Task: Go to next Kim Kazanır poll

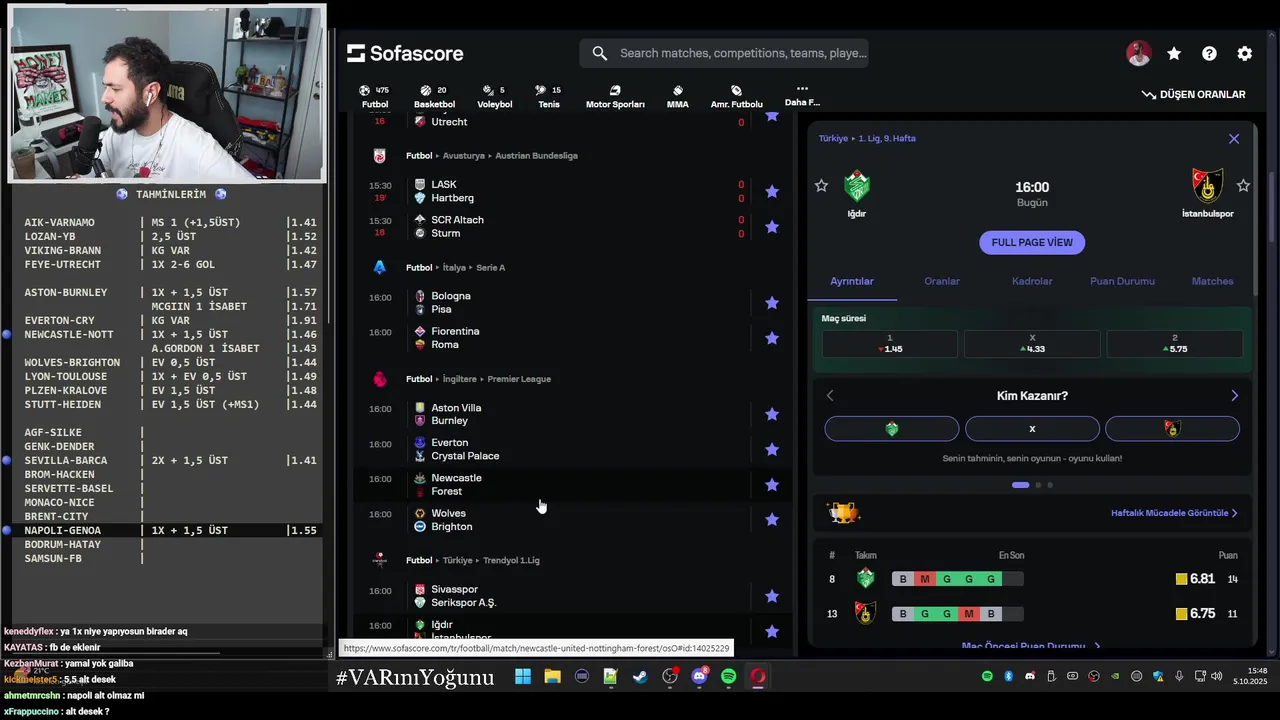Action: point(1234,396)
